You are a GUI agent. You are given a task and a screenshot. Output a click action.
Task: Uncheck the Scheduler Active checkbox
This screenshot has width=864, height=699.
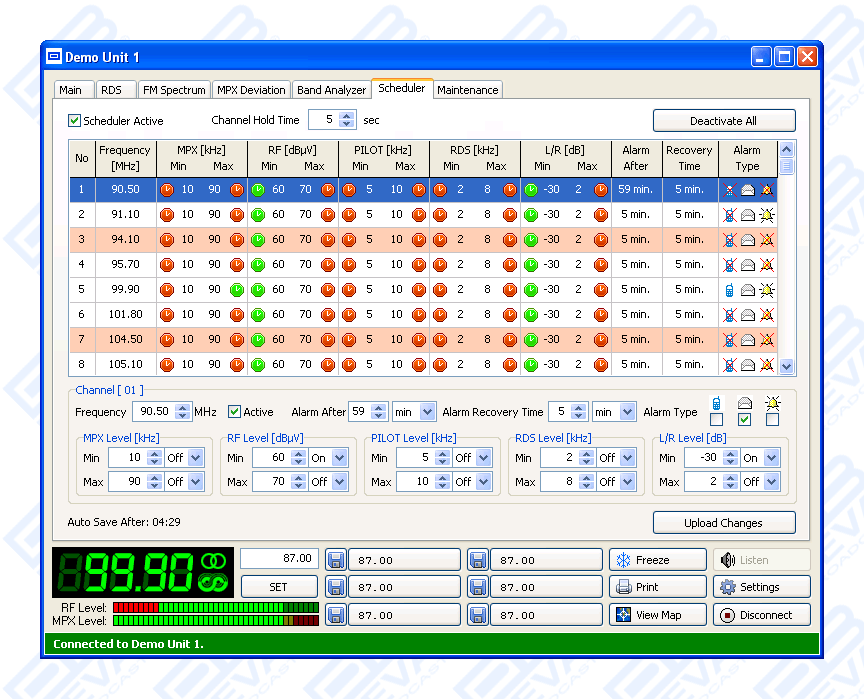(74, 121)
